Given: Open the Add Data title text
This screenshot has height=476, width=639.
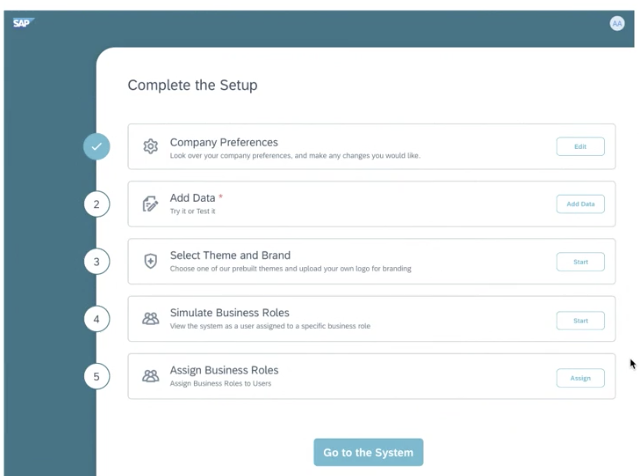Looking at the screenshot, I should (192, 198).
